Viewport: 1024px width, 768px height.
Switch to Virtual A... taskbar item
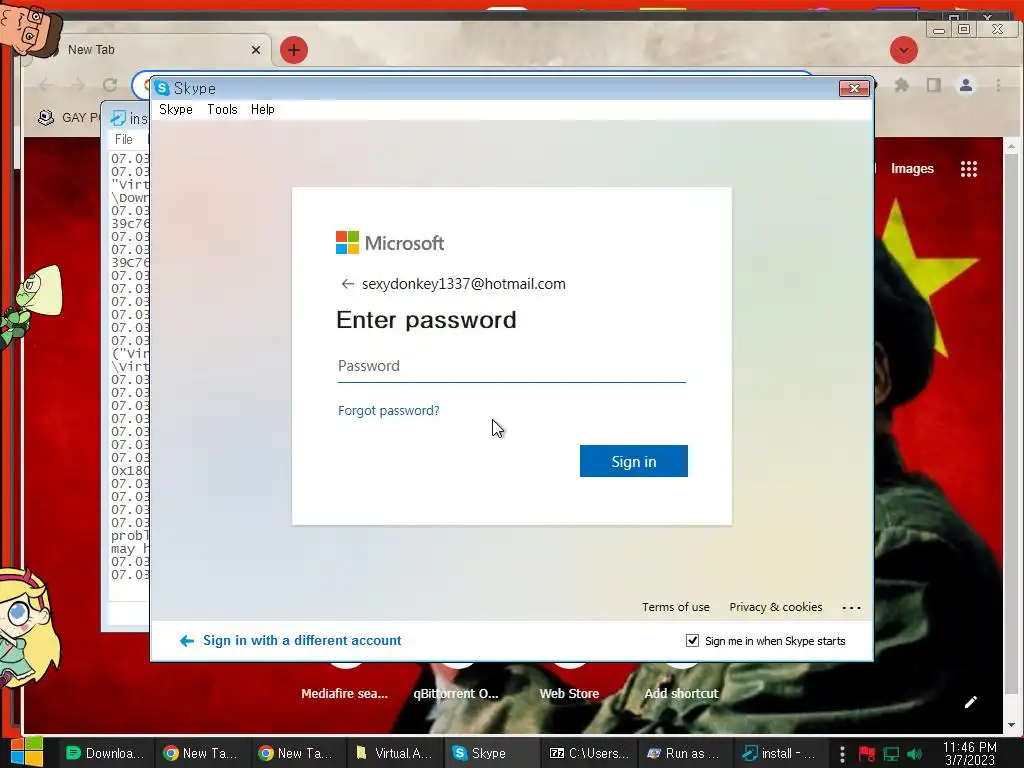tap(394, 753)
